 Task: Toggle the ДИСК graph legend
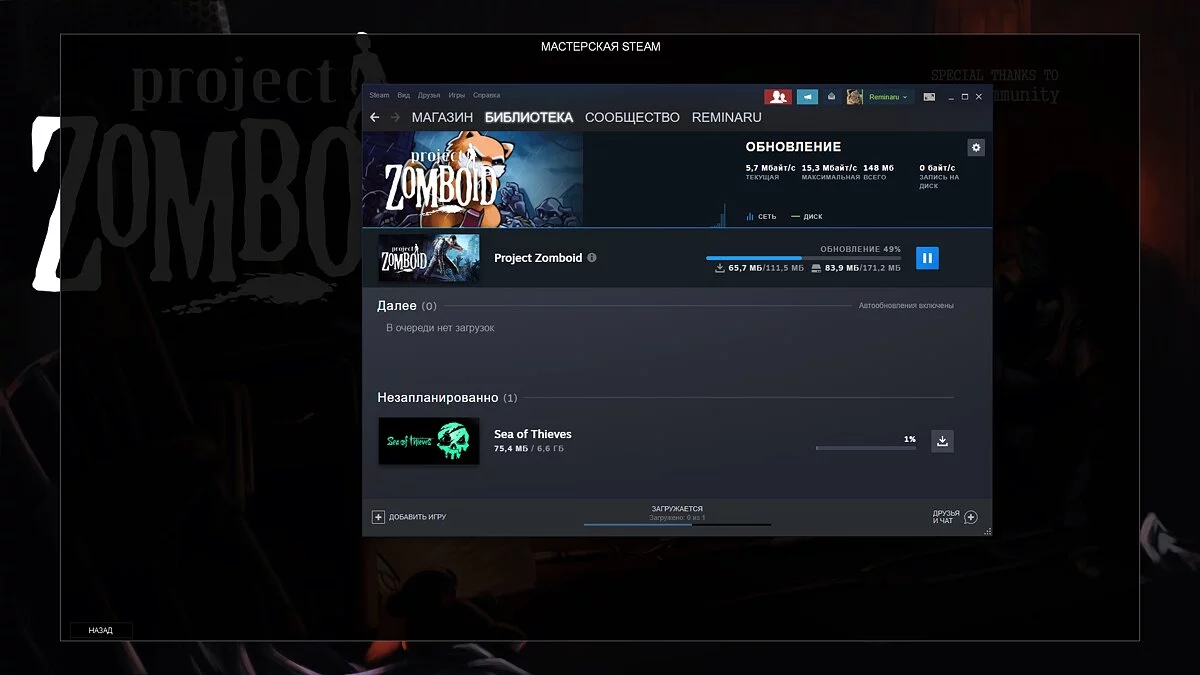807,217
